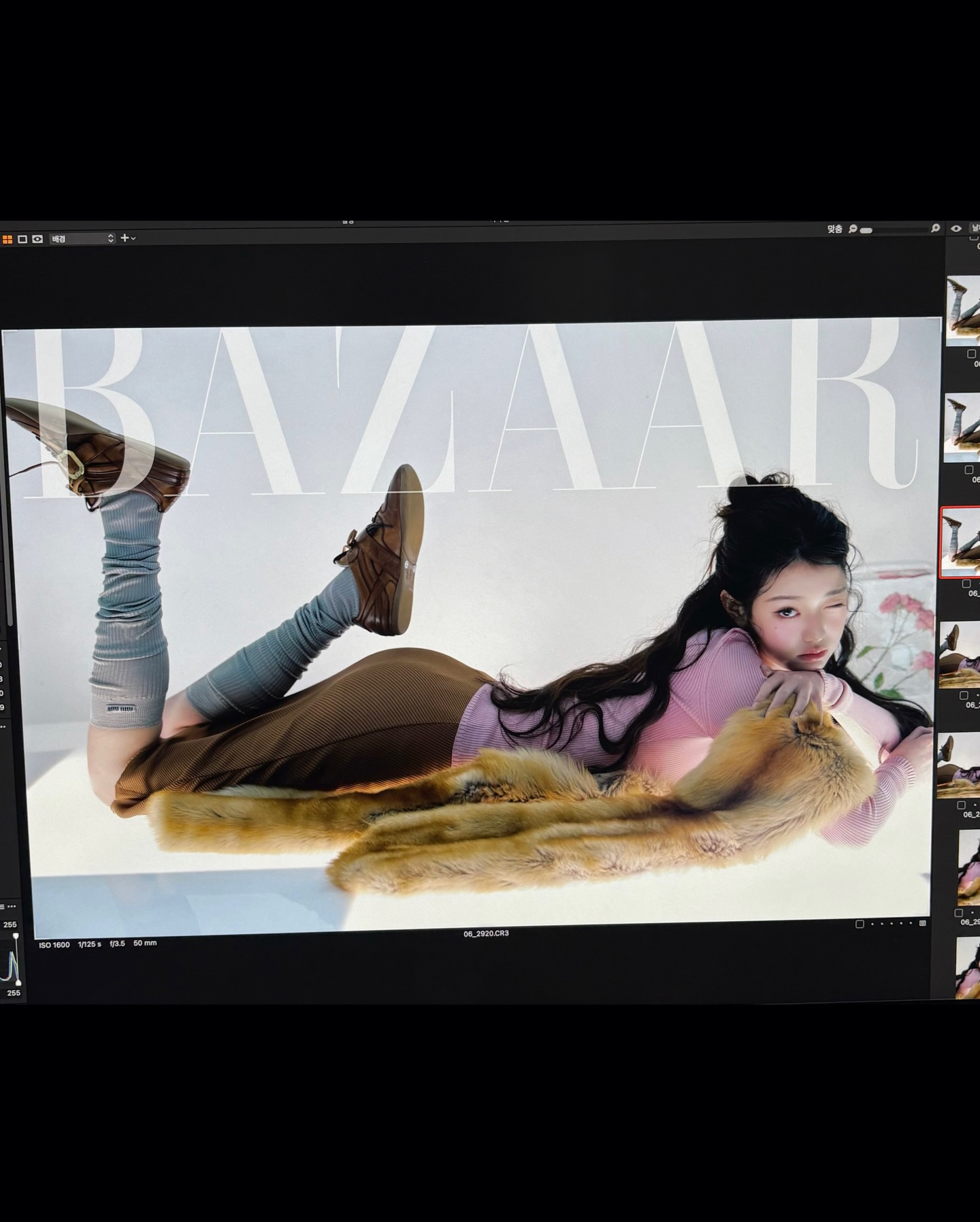Open the sort dropdown in browser panel

975,229
